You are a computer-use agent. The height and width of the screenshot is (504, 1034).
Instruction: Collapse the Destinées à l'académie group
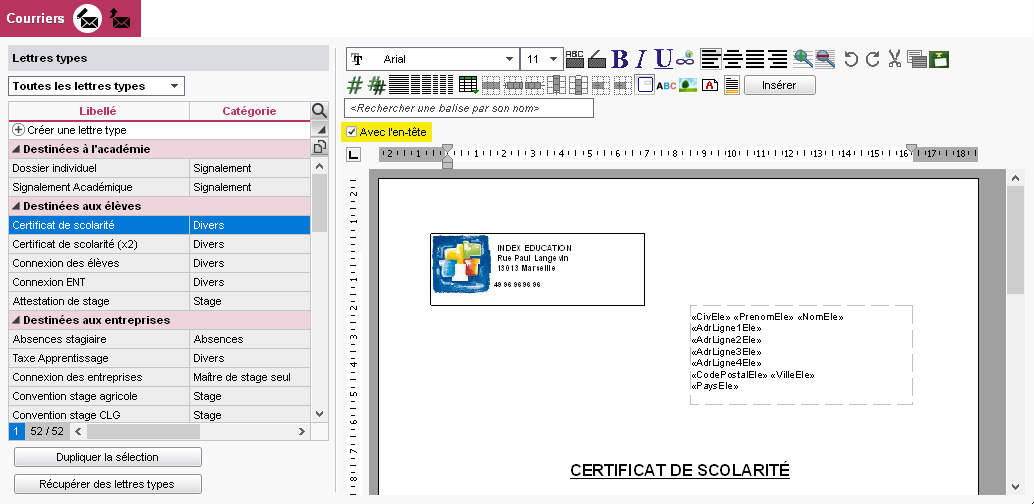pyautogui.click(x=17, y=149)
